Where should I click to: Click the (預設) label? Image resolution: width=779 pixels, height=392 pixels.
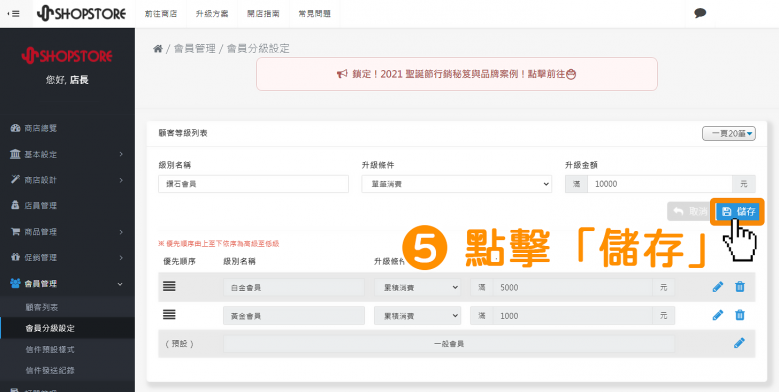coord(179,344)
